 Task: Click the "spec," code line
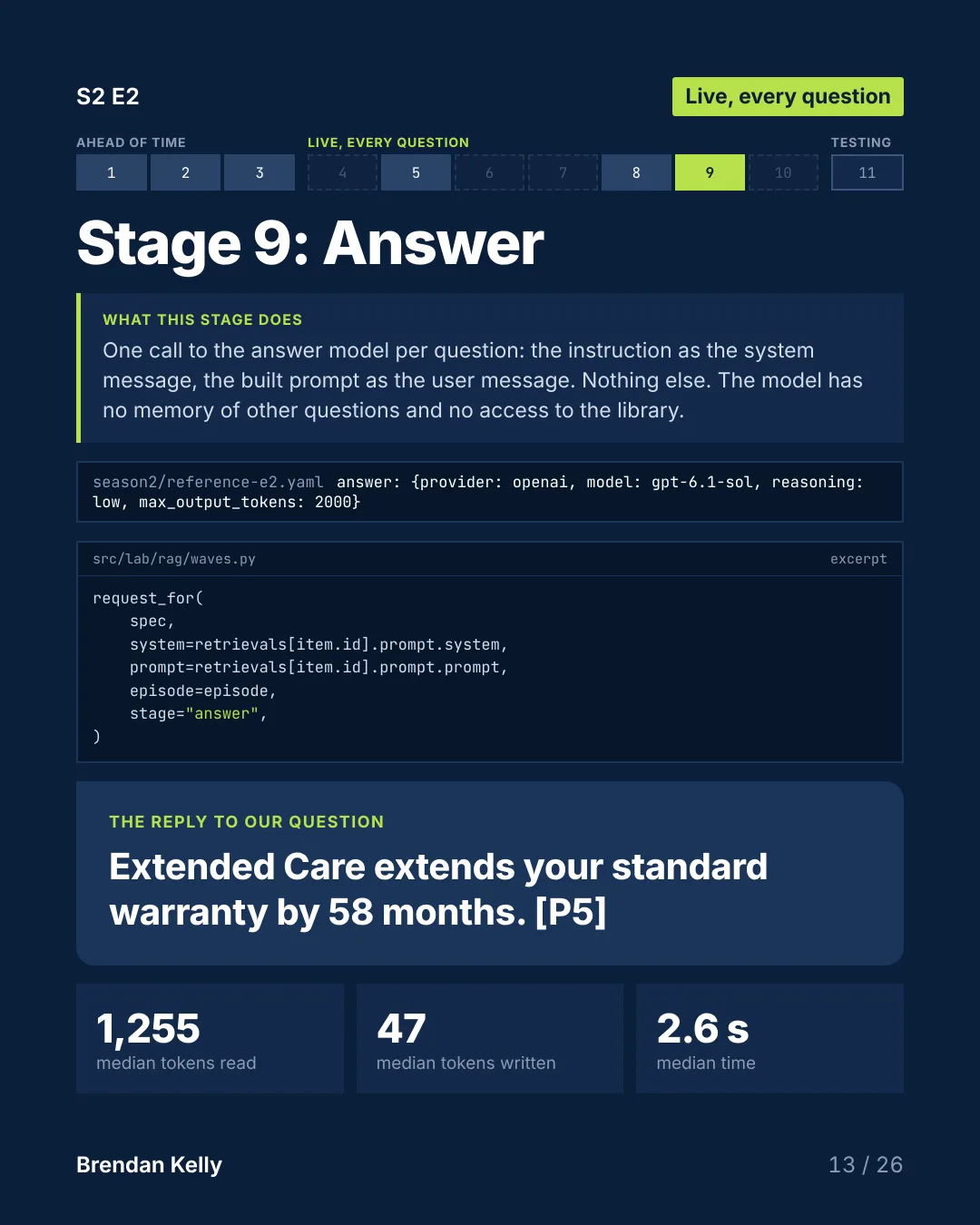pyautogui.click(x=152, y=622)
